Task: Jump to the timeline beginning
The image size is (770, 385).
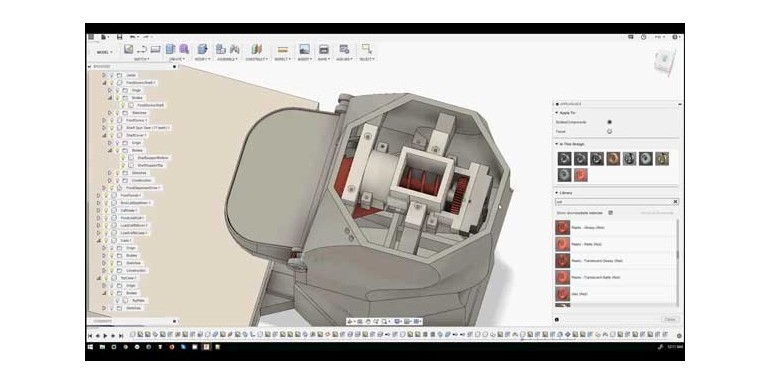Action: point(90,336)
